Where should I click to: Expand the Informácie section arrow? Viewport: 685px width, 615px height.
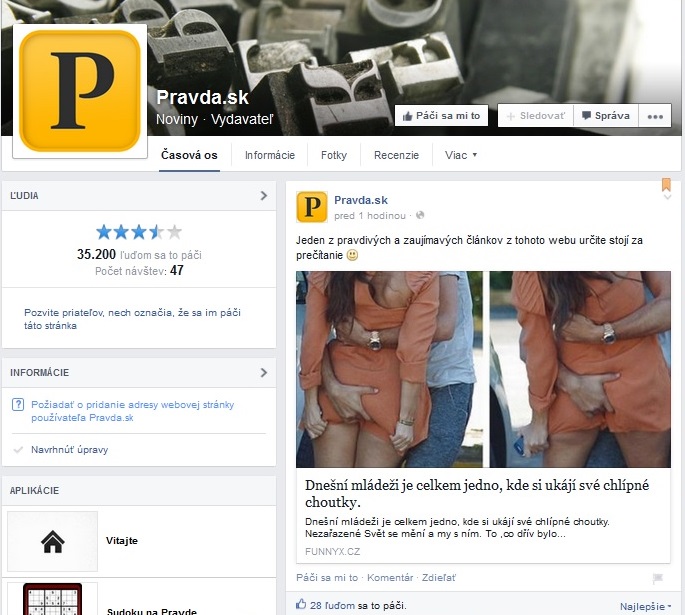(x=263, y=373)
